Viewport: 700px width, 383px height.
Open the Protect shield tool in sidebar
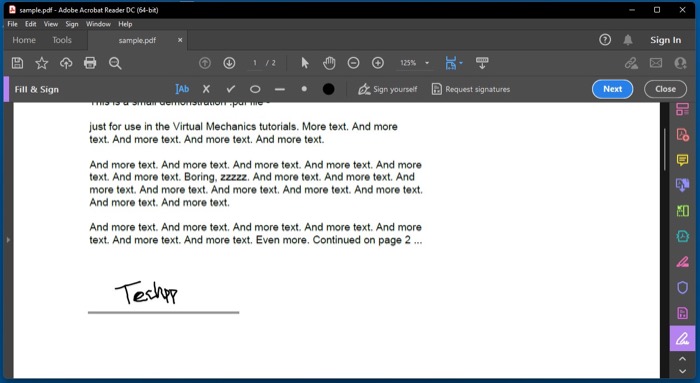pyautogui.click(x=682, y=287)
